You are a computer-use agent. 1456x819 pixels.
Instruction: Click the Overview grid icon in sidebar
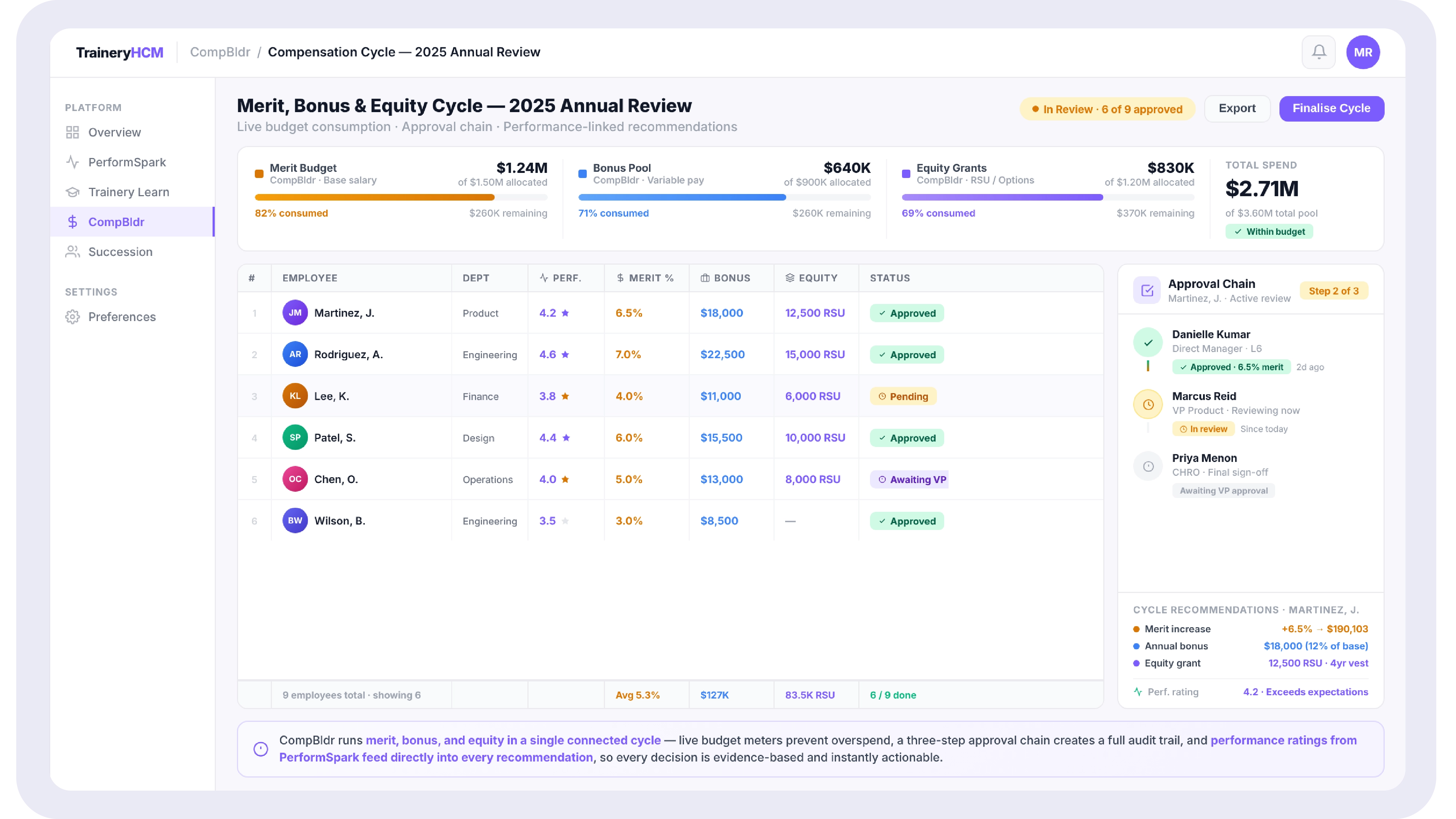(72, 132)
